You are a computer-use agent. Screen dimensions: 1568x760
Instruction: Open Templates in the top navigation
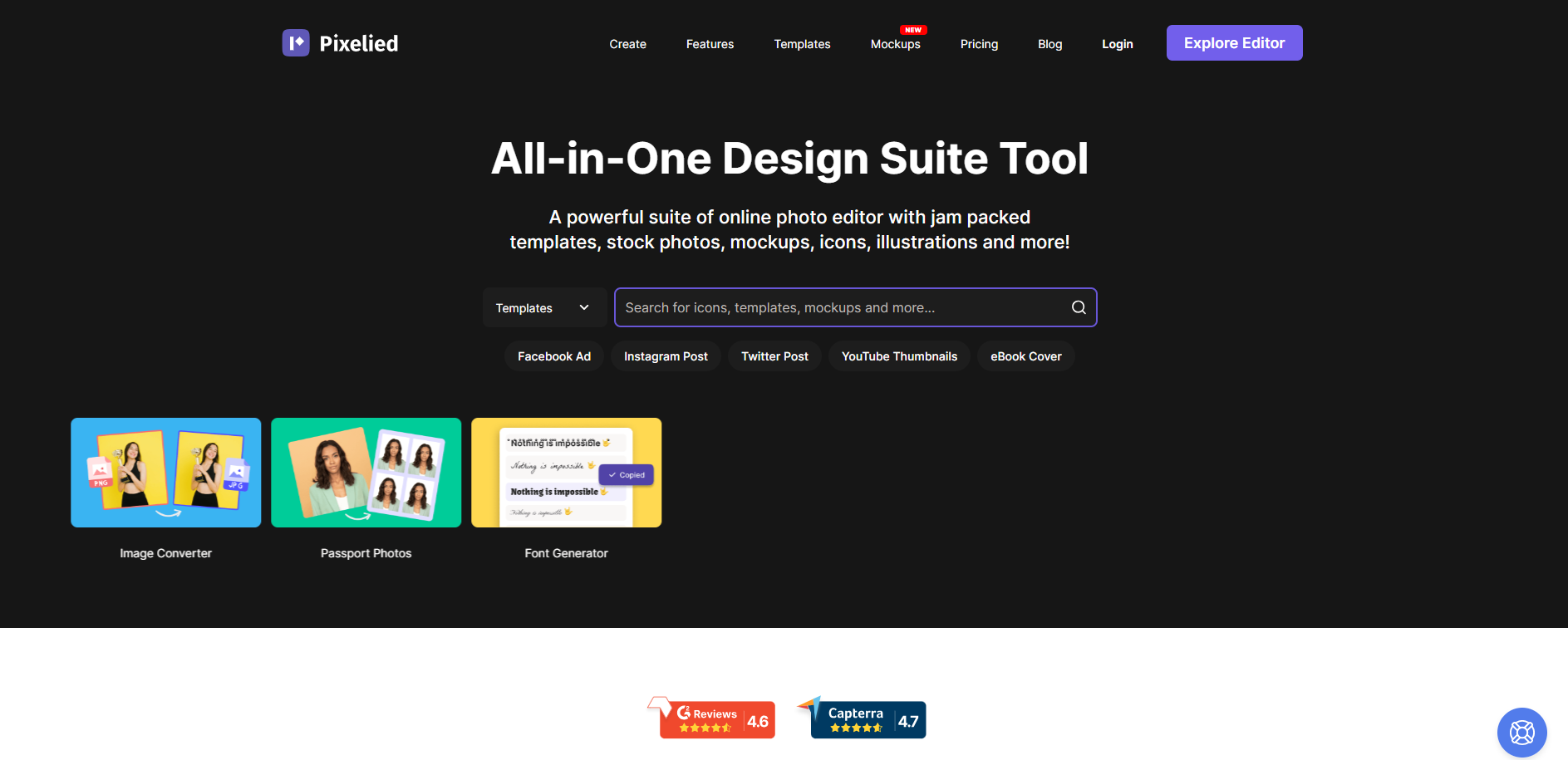pyautogui.click(x=802, y=44)
